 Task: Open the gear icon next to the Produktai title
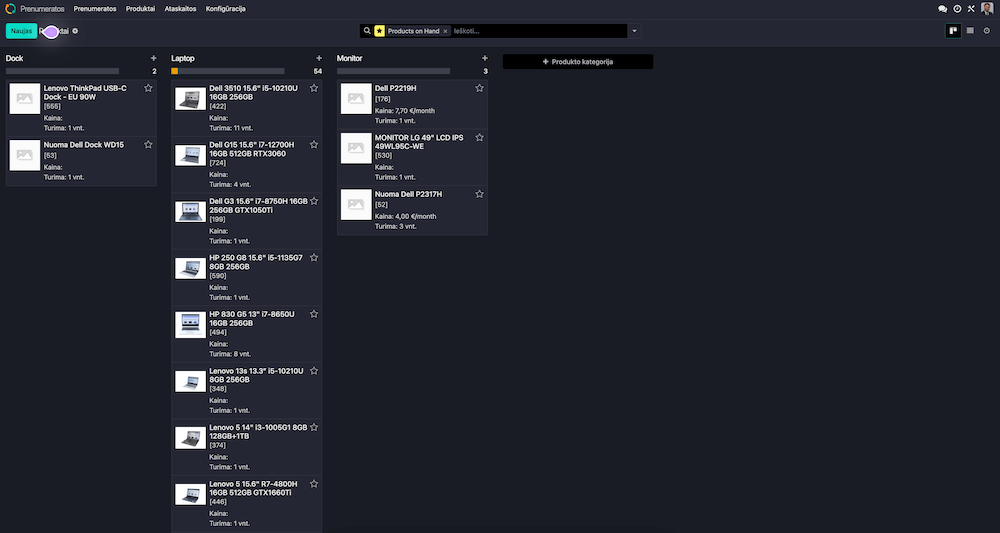click(x=75, y=31)
